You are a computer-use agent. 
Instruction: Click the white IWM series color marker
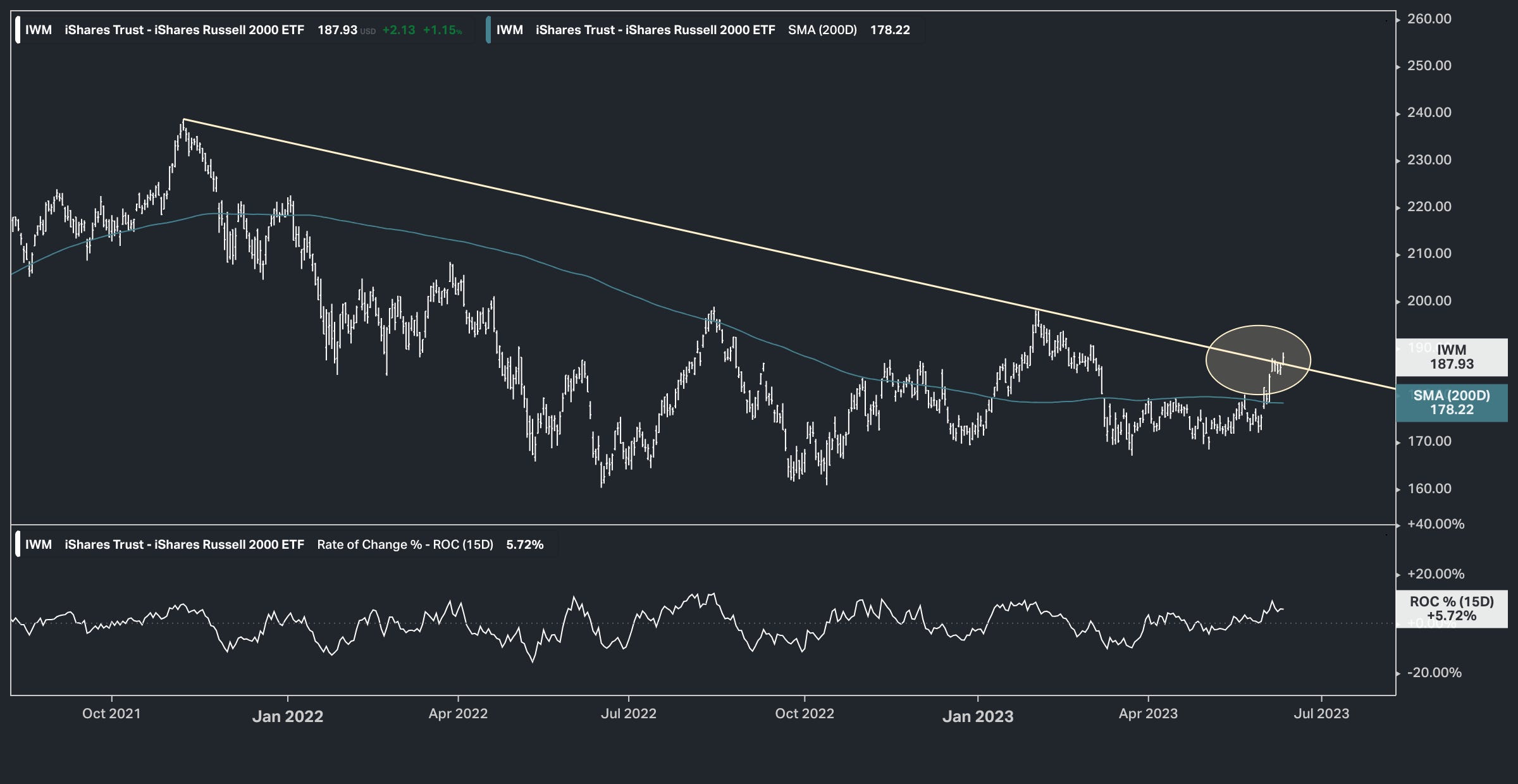click(x=18, y=30)
